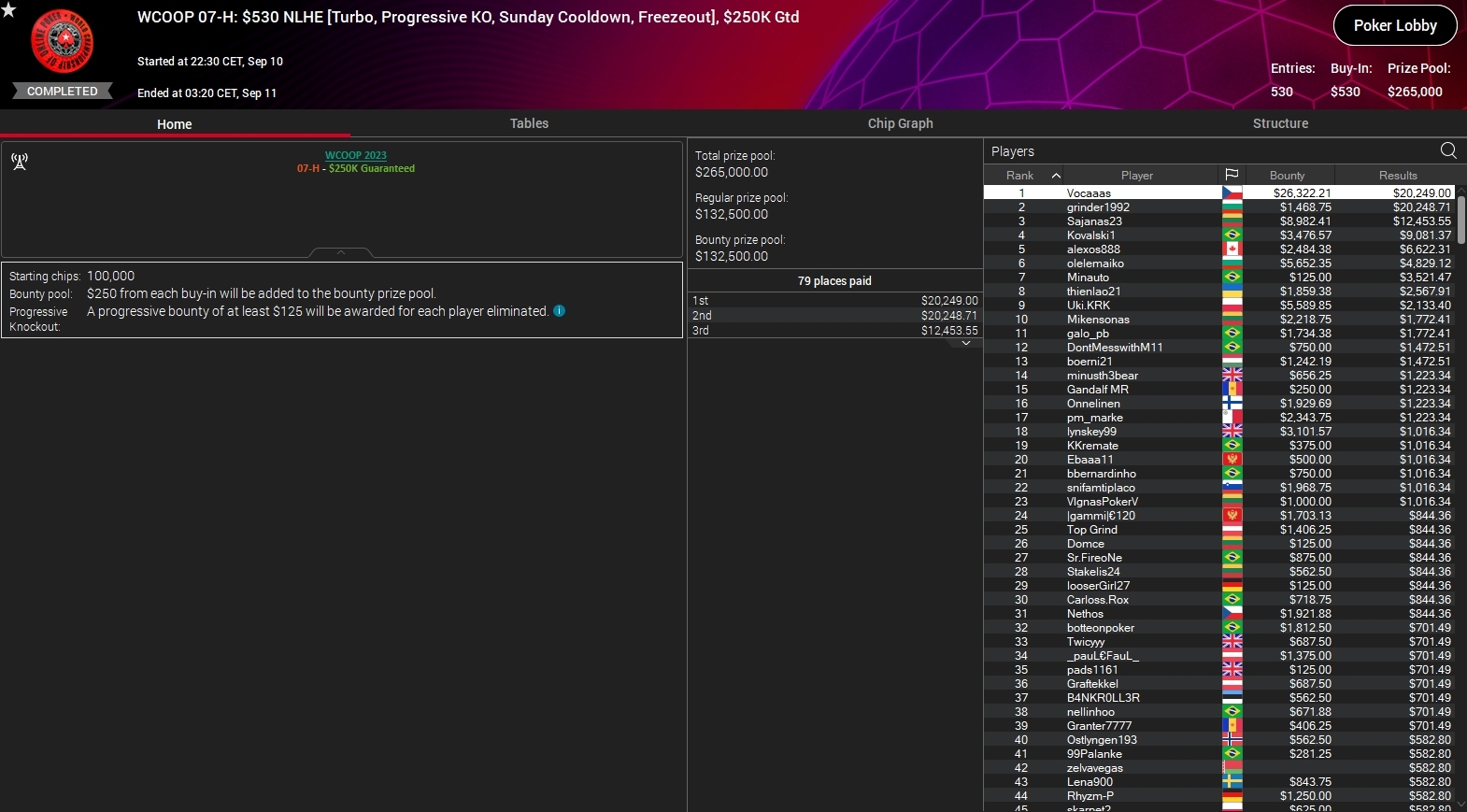1467x812 pixels.
Task: Click Lena900 country flag
Action: (1232, 781)
